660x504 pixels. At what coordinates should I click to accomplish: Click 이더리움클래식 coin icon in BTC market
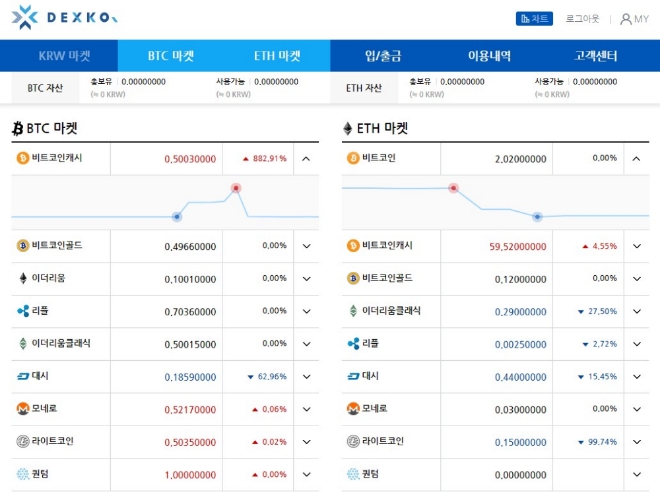click(23, 343)
